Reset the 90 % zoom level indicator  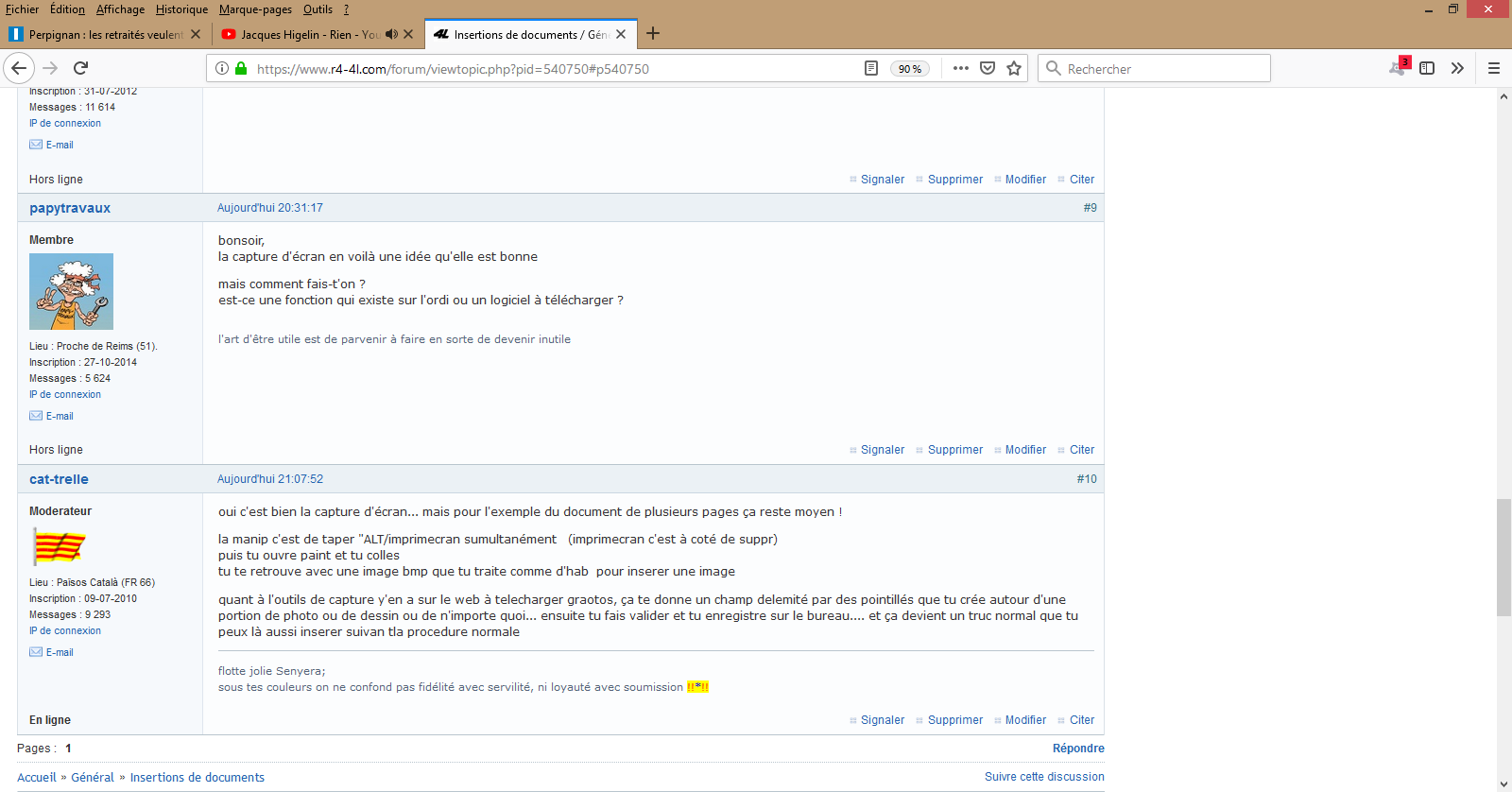point(910,68)
